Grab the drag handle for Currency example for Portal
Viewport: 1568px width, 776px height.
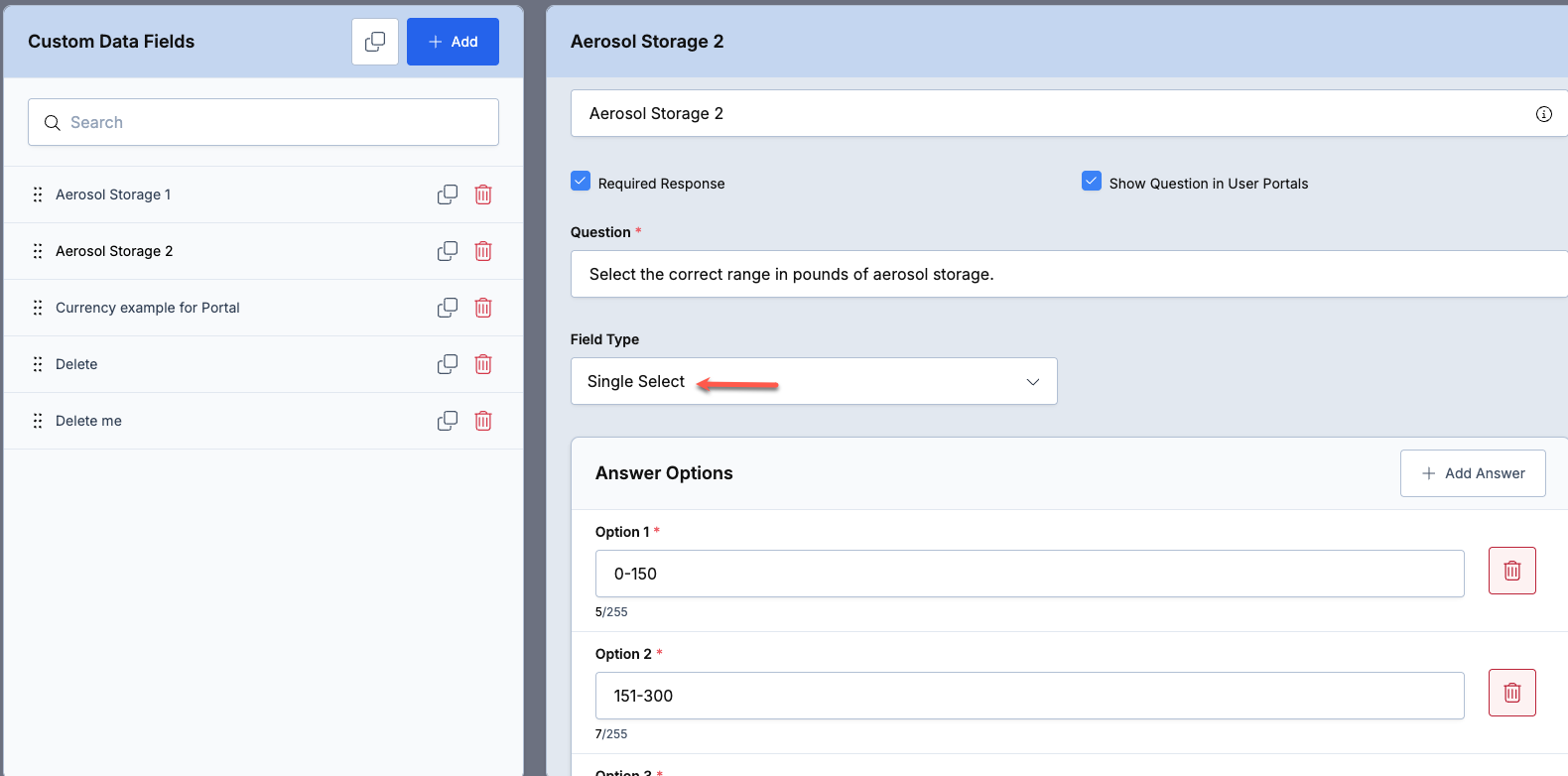tap(38, 308)
